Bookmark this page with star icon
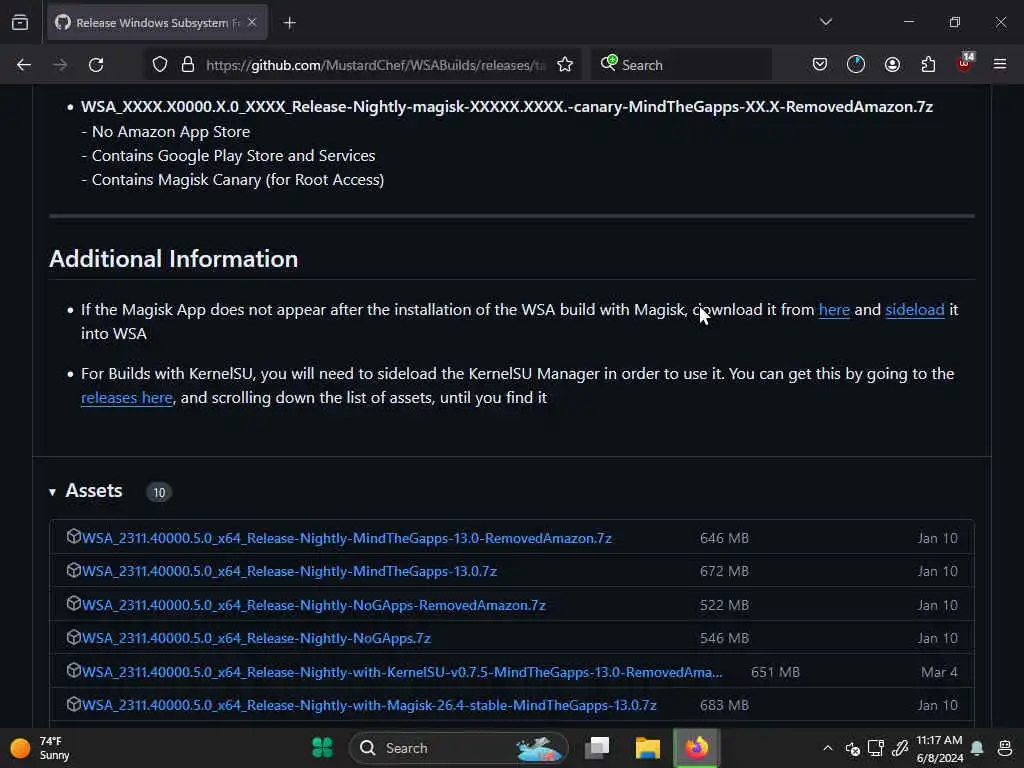The height and width of the screenshot is (768, 1024). (565, 65)
